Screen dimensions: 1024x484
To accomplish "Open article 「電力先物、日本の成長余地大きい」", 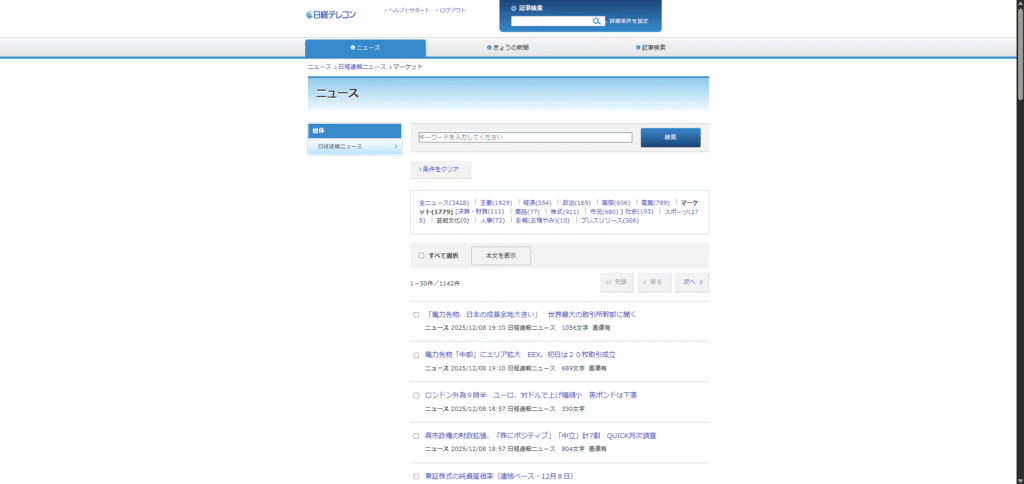I will (530, 314).
